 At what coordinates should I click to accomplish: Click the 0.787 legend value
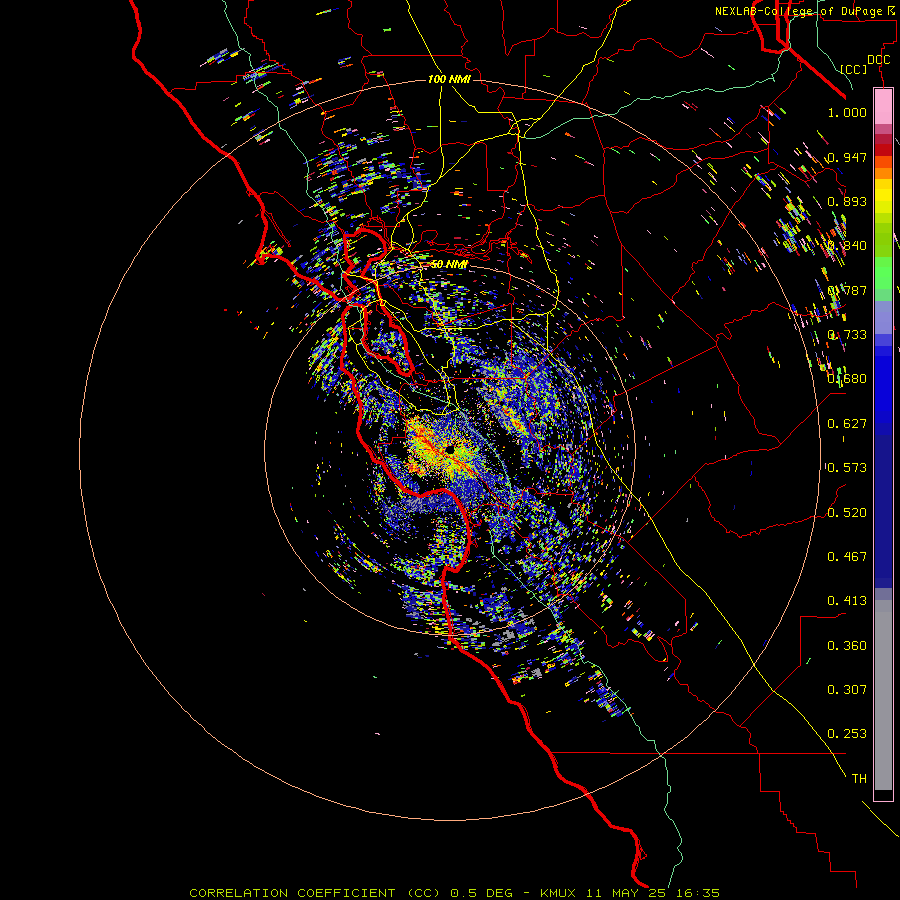click(847, 290)
